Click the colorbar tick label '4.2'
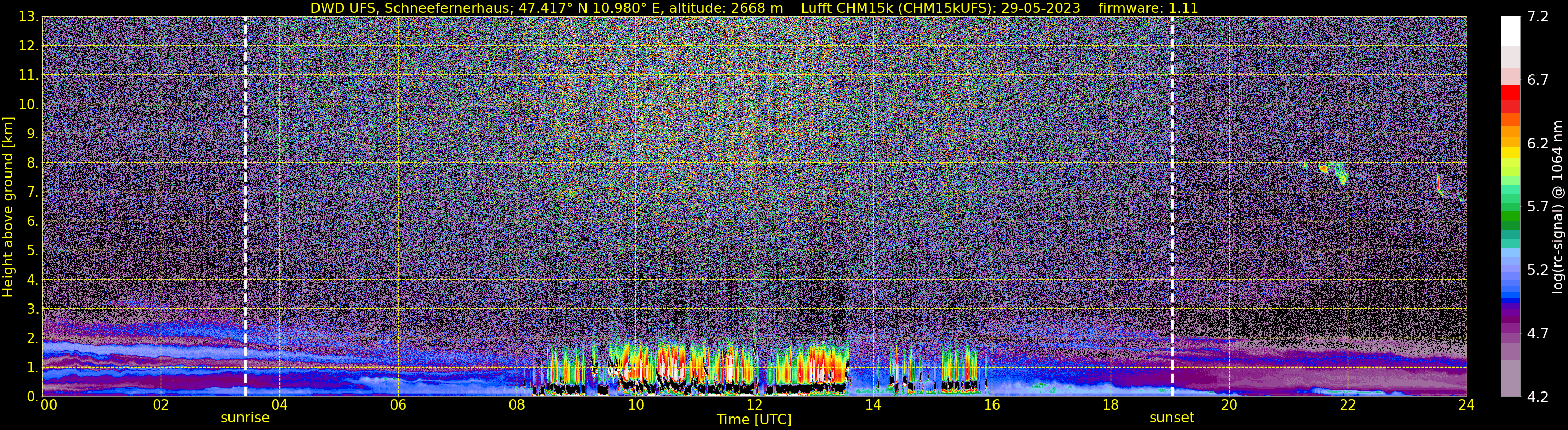 [x=1538, y=397]
